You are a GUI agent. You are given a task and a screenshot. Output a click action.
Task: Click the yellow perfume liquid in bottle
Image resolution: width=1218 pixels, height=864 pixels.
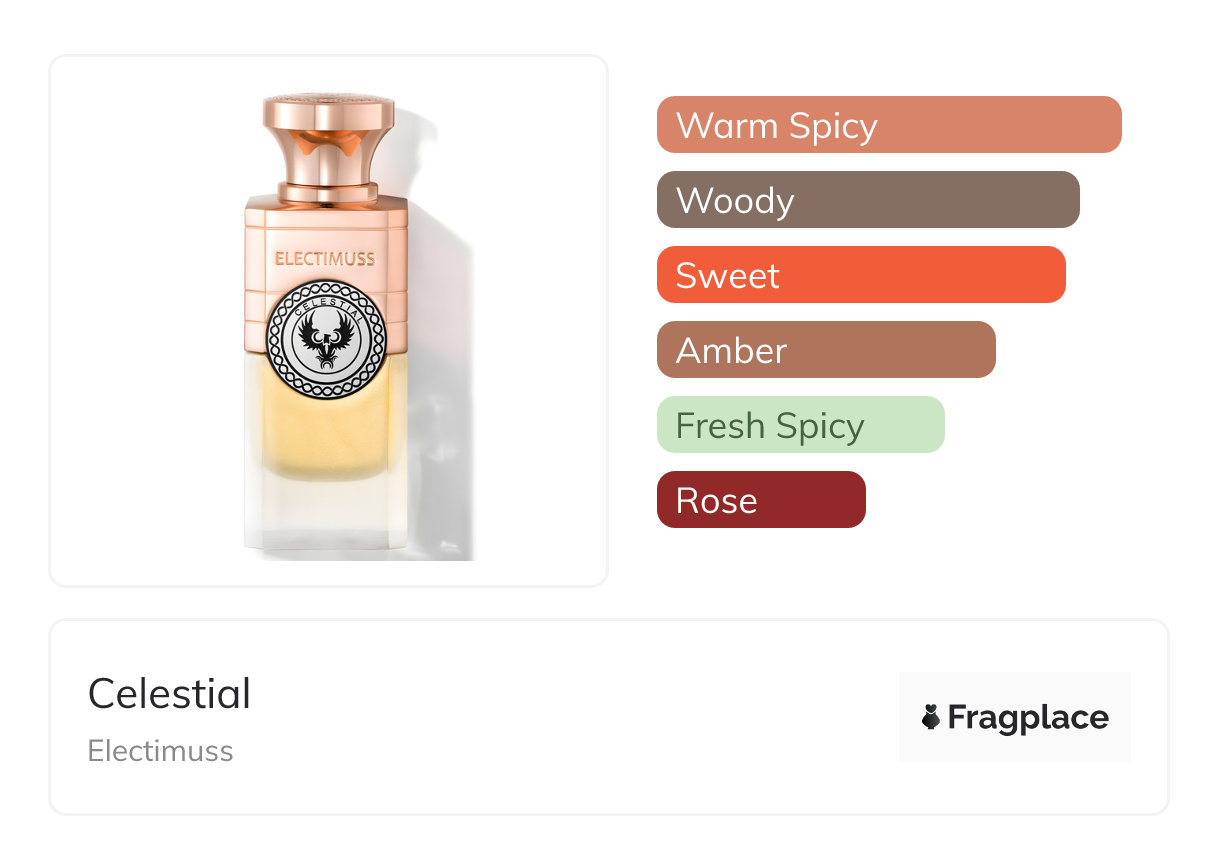pyautogui.click(x=326, y=430)
